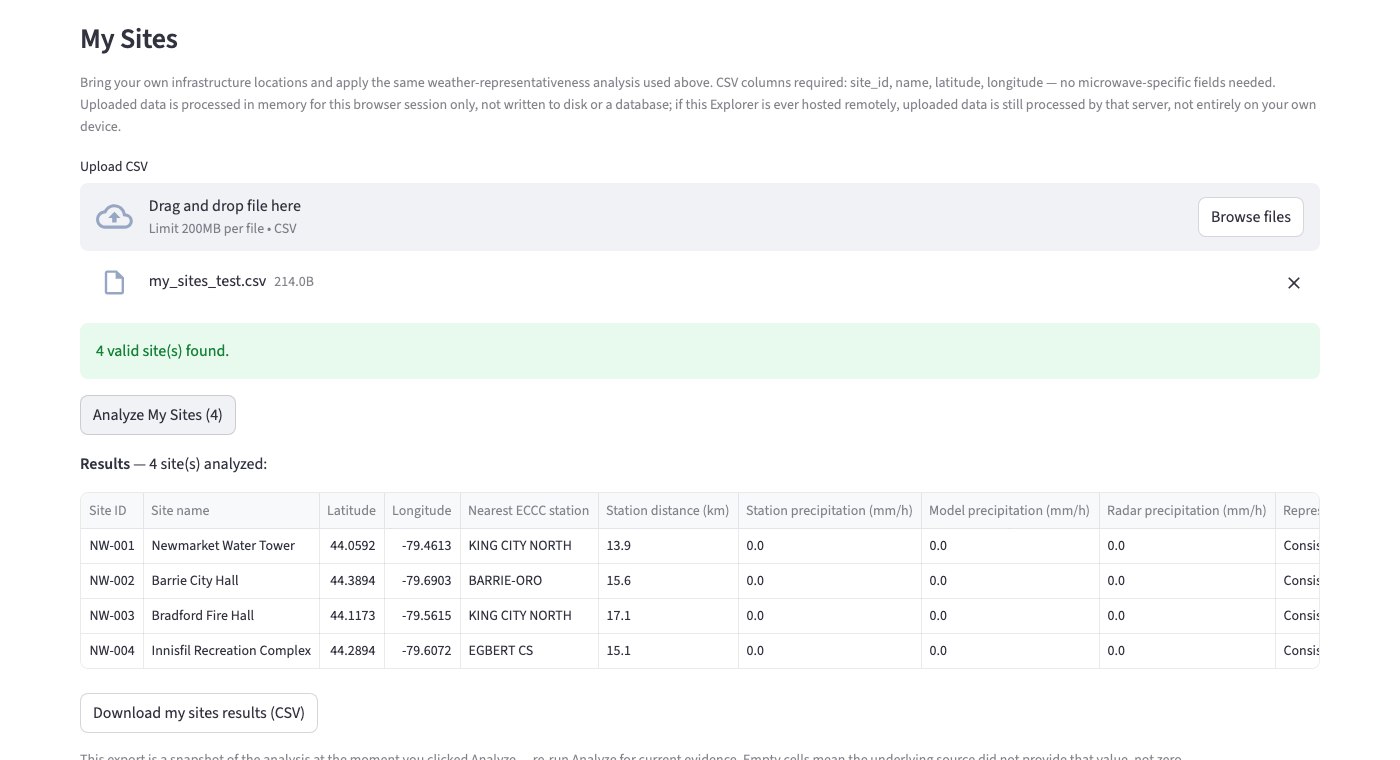Click the Upload CSV label
Screen dimensions: 1400x760
click(x=114, y=167)
